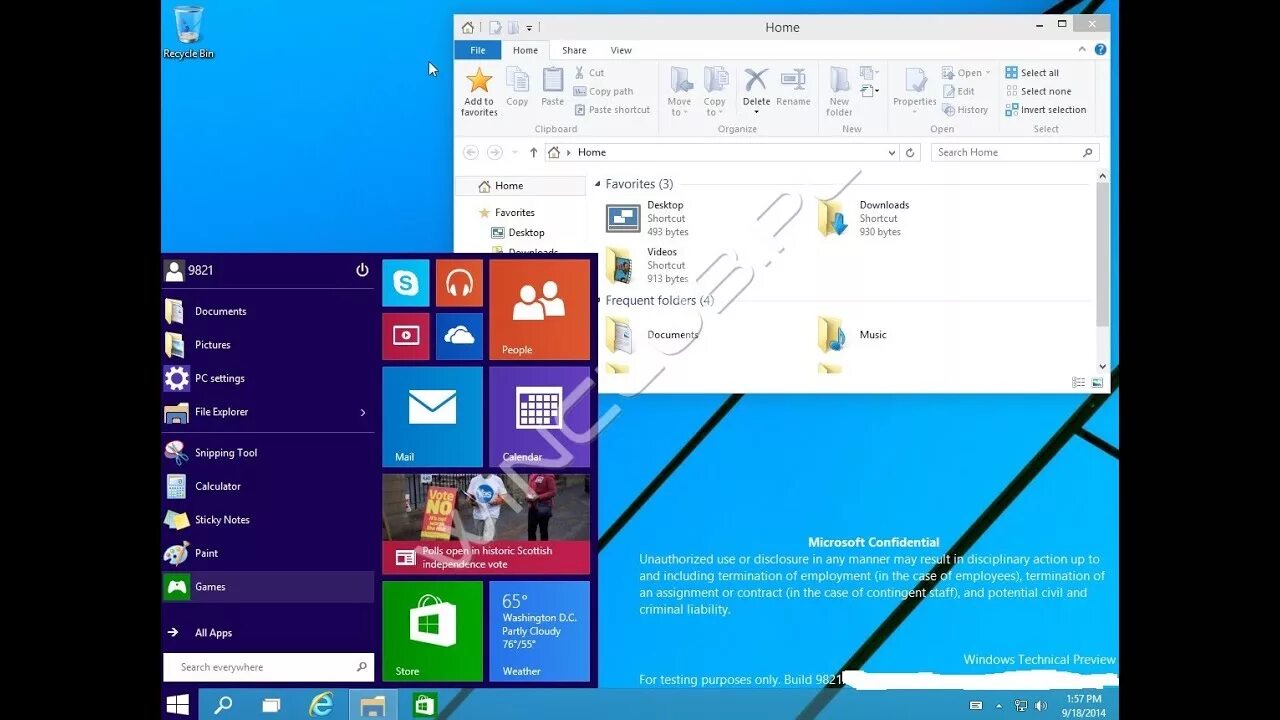Screen dimensions: 1280x720
Task: Click the Copy button in Clipboard group
Action: [517, 87]
